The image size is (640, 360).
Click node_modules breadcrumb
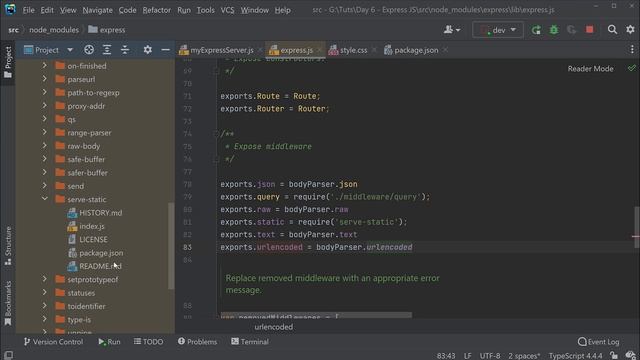pos(53,30)
